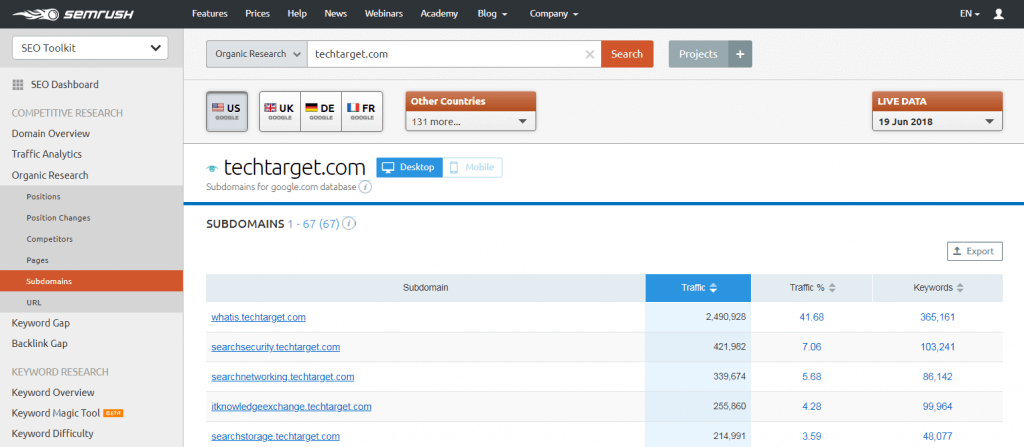
Task: Open the SEO Toolkit dropdown
Action: coord(90,48)
